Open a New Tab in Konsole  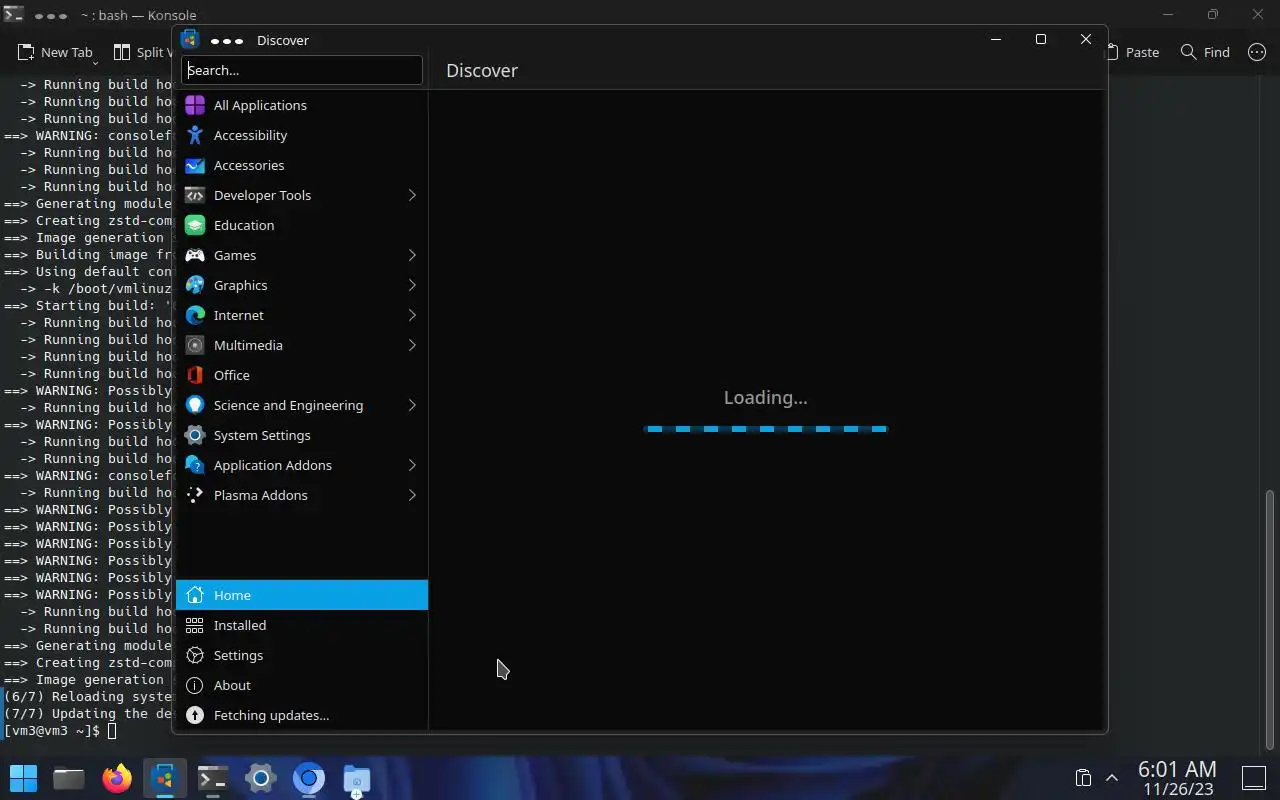(55, 52)
